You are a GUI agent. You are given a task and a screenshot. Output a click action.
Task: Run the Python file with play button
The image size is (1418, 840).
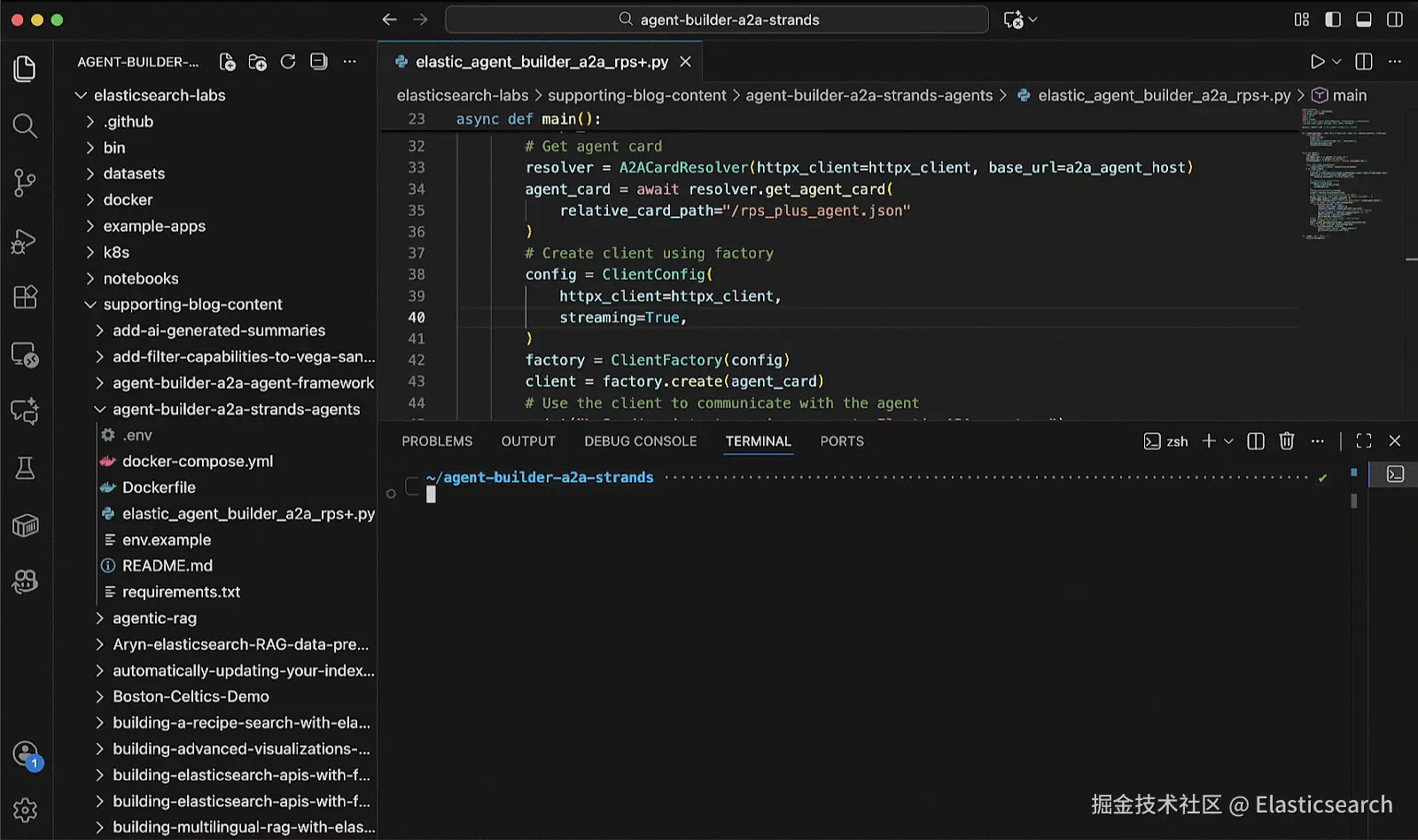point(1317,62)
